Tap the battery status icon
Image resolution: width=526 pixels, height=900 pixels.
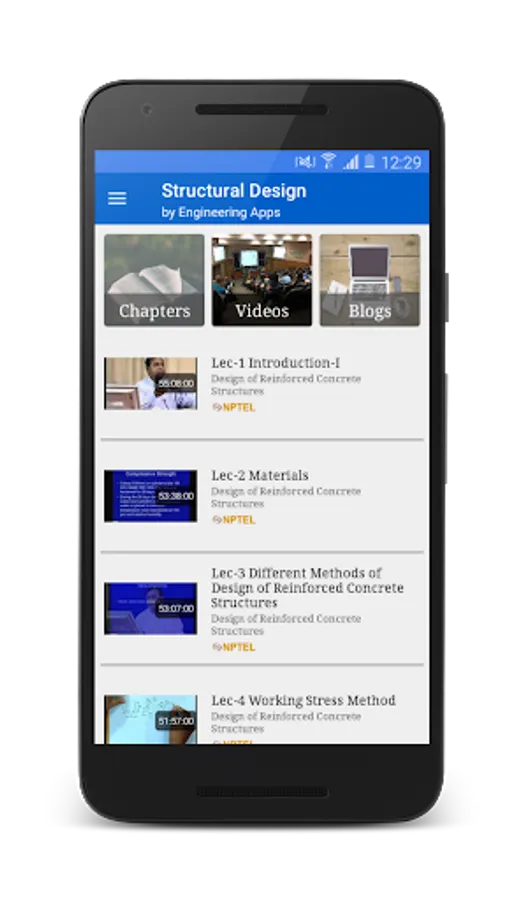coord(370,161)
